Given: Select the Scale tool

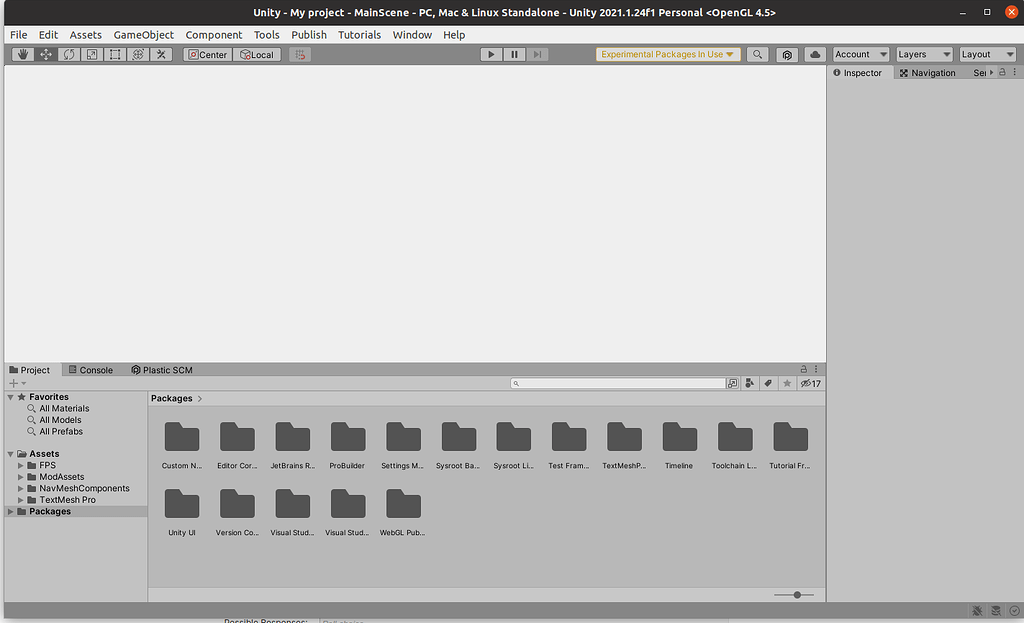Looking at the screenshot, I should tap(91, 54).
